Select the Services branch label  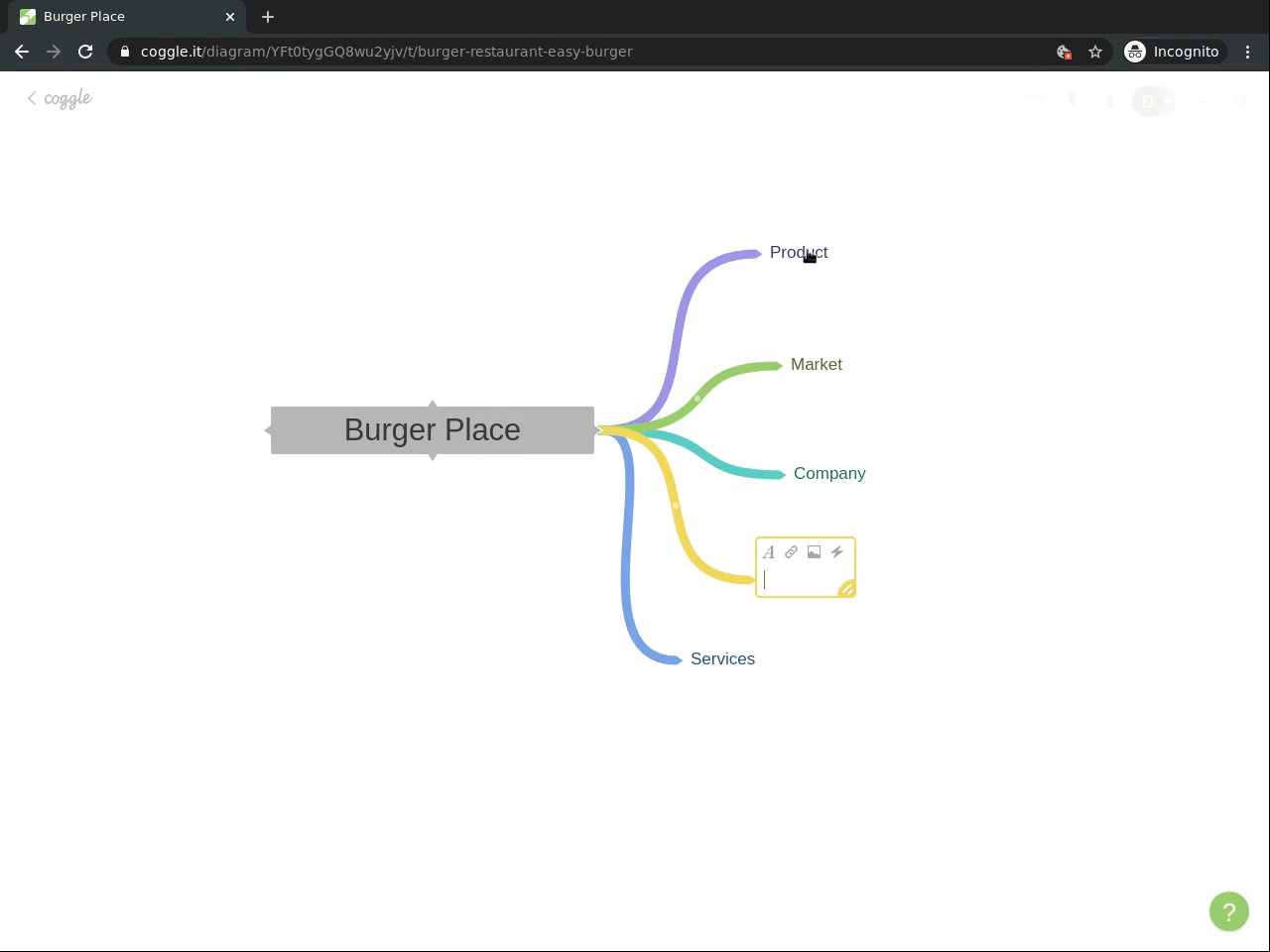(x=722, y=659)
